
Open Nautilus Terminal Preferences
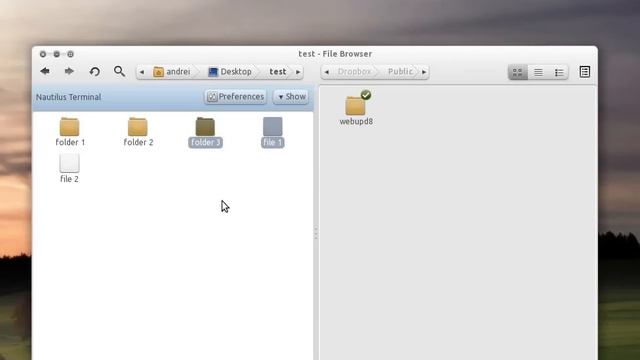[x=236, y=97]
